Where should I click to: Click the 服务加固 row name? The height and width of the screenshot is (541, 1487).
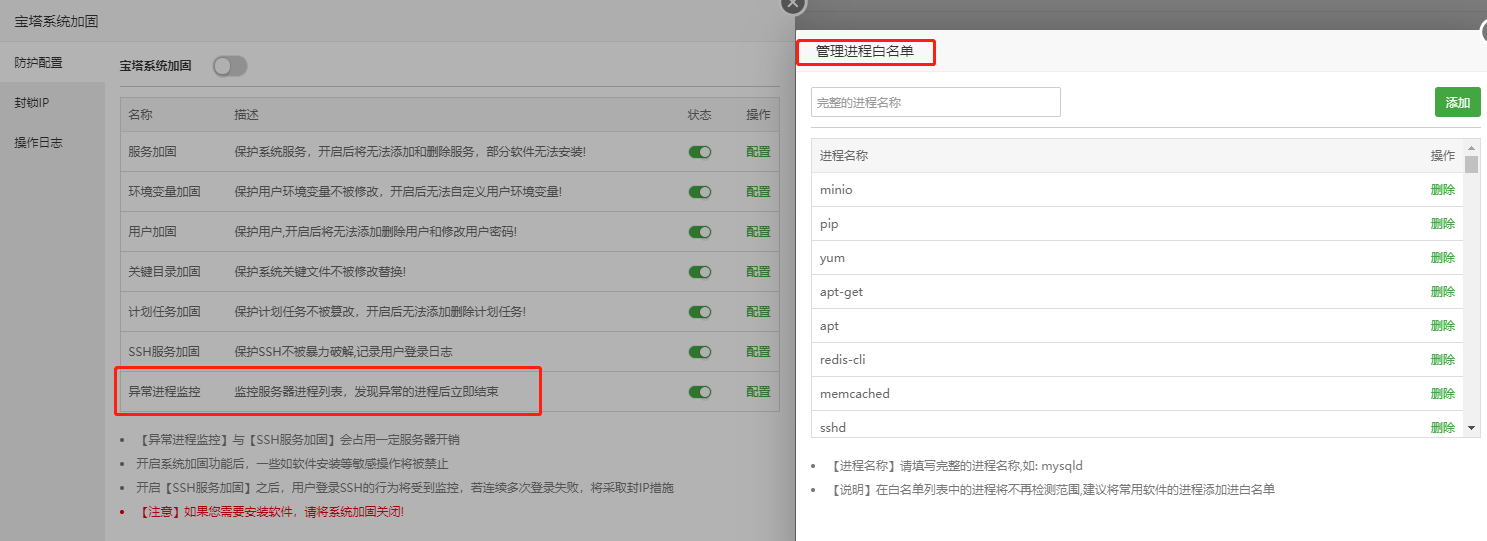click(x=152, y=152)
